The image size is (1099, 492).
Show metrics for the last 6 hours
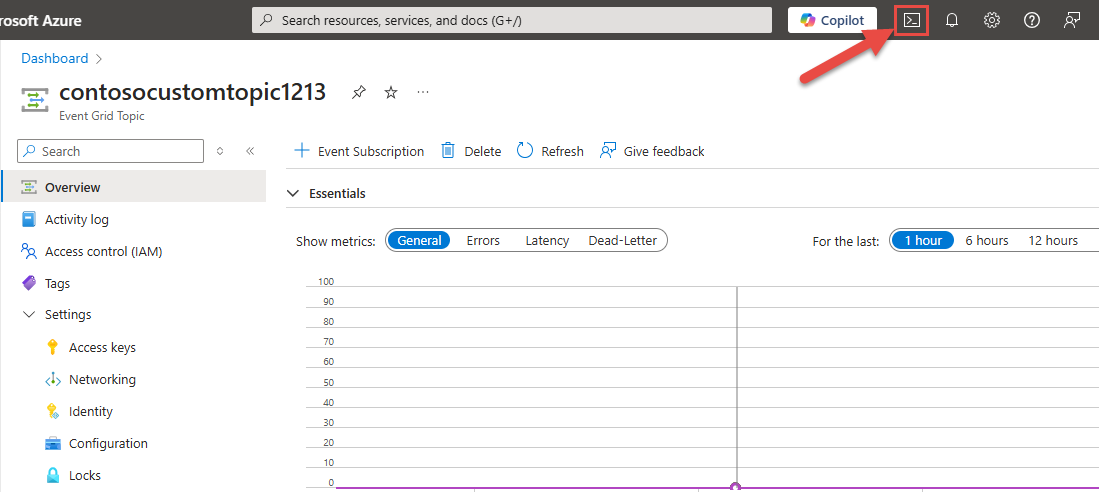(x=986, y=240)
